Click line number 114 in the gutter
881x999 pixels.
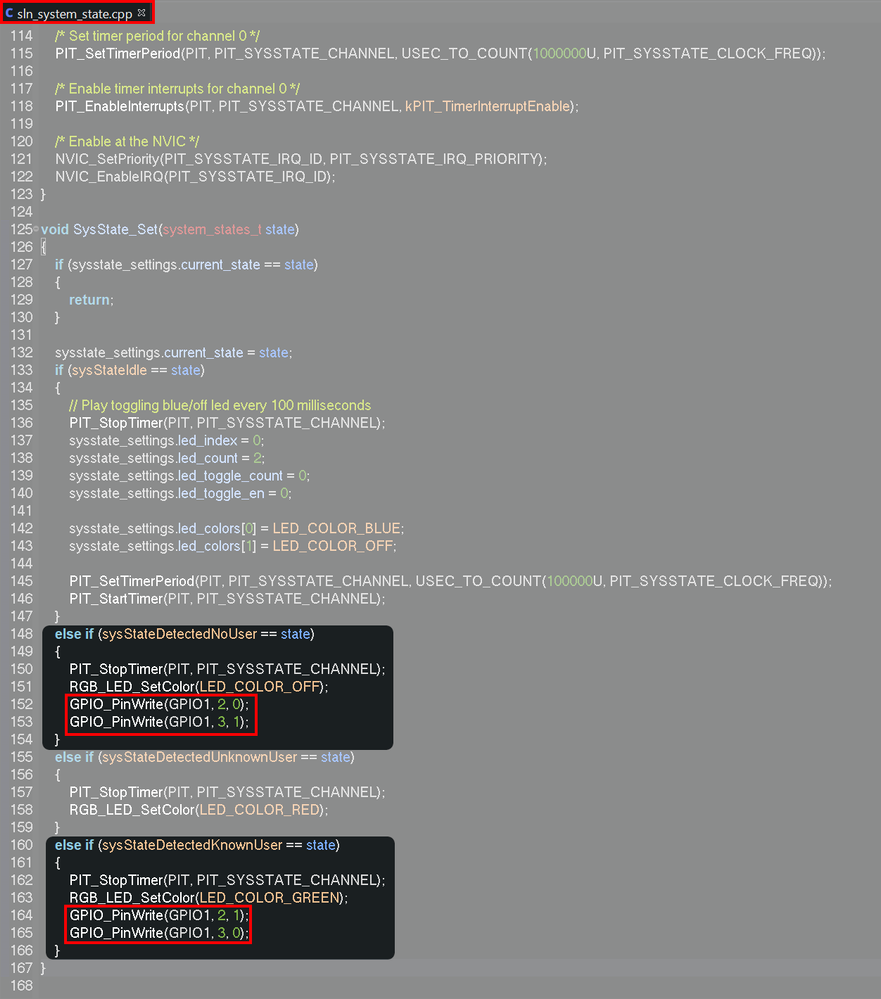tap(21, 35)
